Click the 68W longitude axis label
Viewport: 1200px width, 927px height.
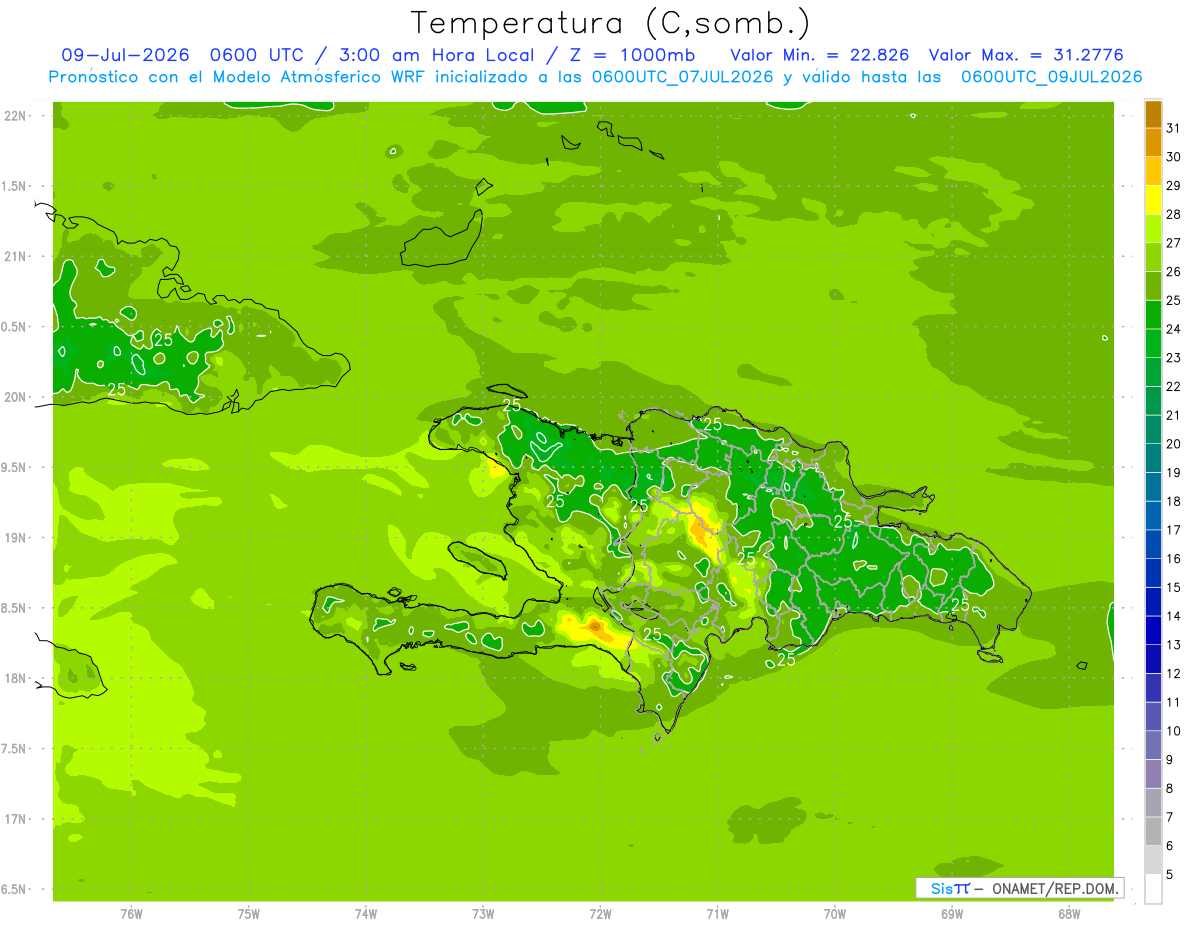pyautogui.click(x=1069, y=913)
